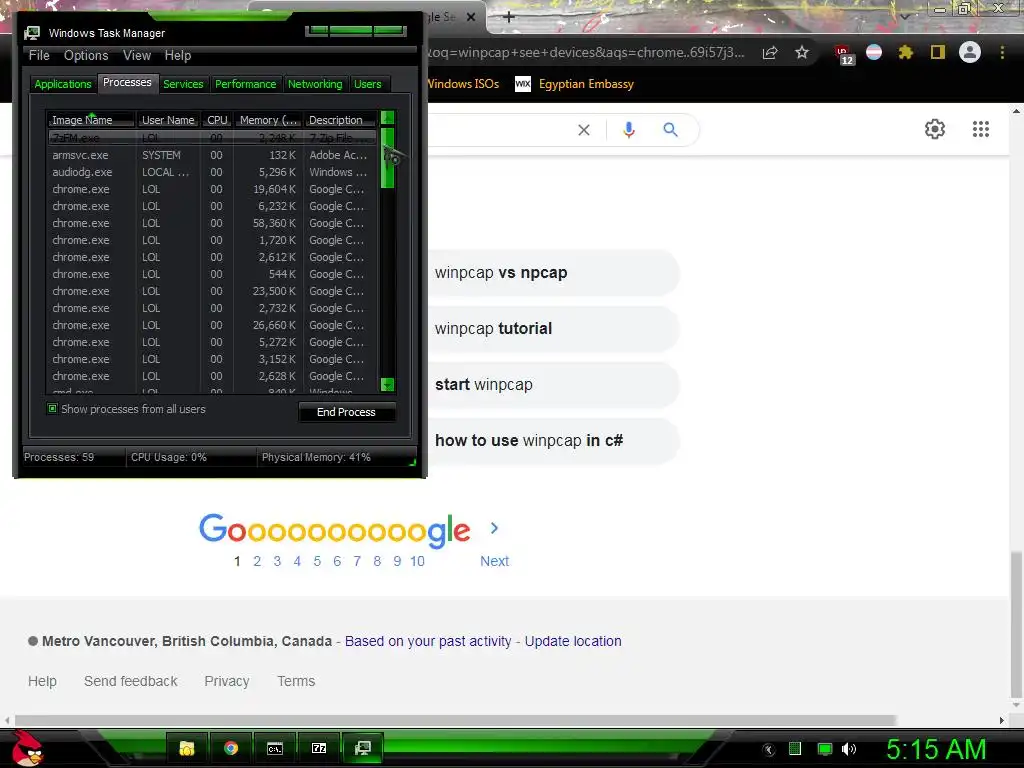The width and height of the screenshot is (1024, 768).
Task: Show hidden tray icons arrow
Action: [x=769, y=750]
